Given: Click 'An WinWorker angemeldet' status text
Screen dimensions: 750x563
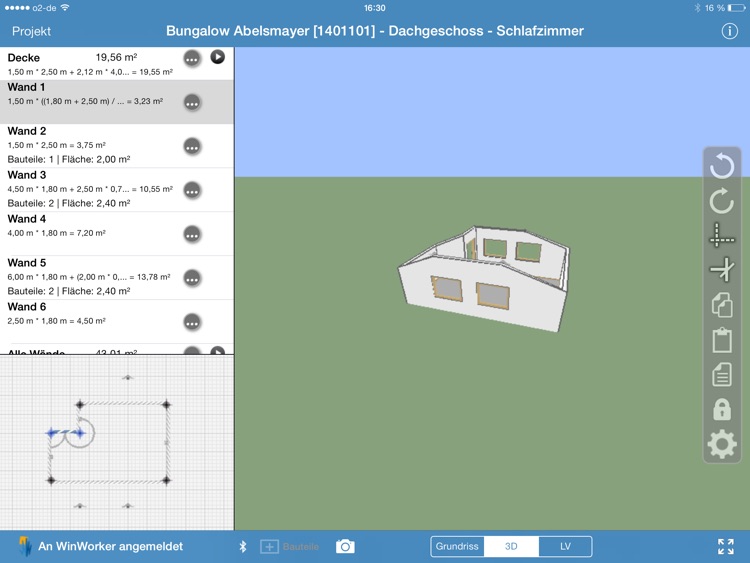Looking at the screenshot, I should tap(110, 546).
